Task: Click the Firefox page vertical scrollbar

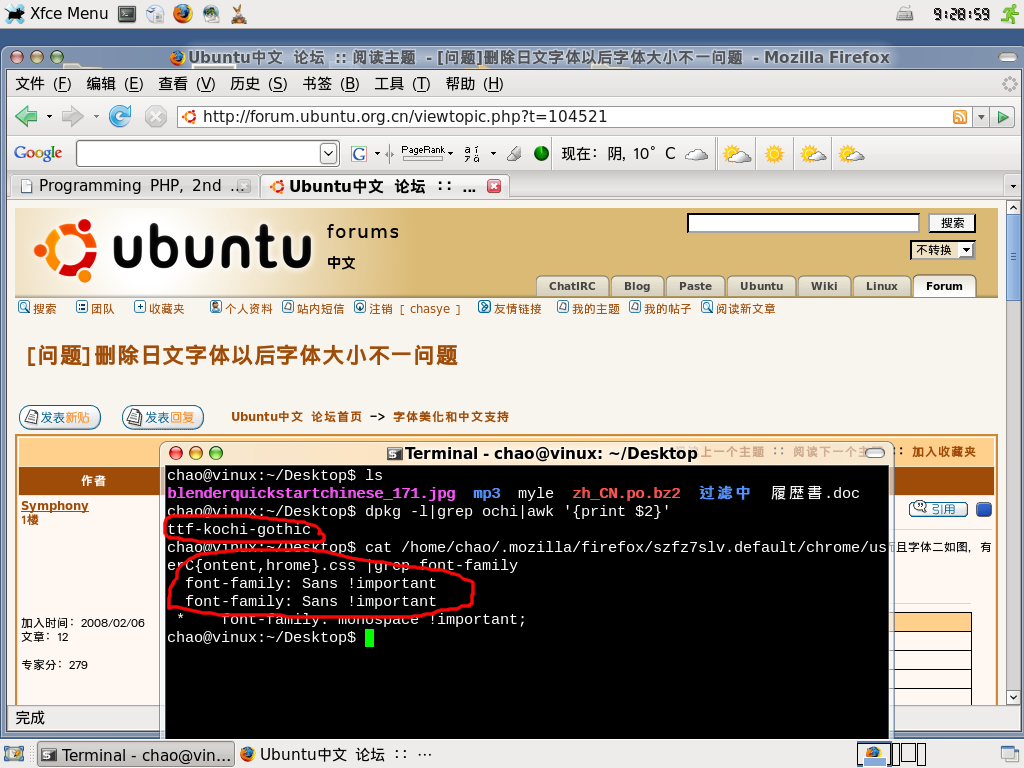Action: [x=1014, y=452]
